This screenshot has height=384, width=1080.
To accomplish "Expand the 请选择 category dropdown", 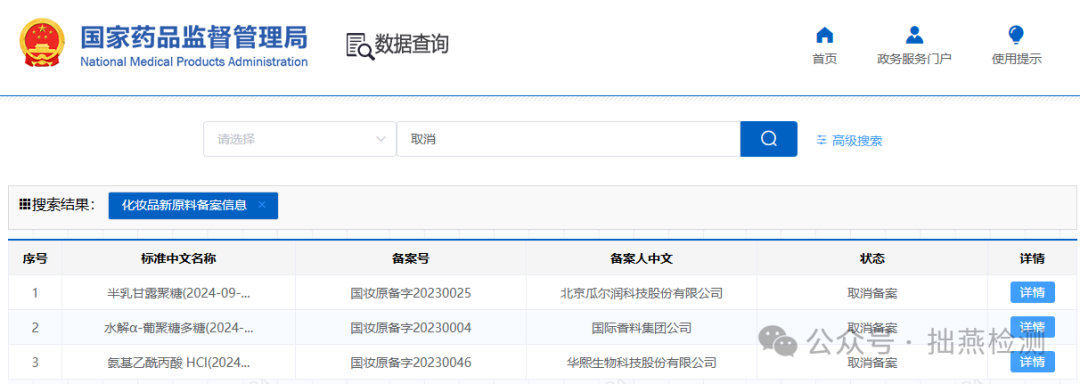I will point(300,139).
